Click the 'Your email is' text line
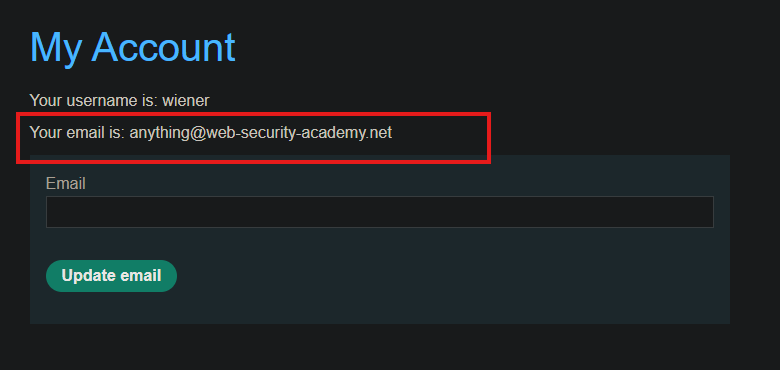Viewport: 780px width, 370px height. (x=211, y=133)
